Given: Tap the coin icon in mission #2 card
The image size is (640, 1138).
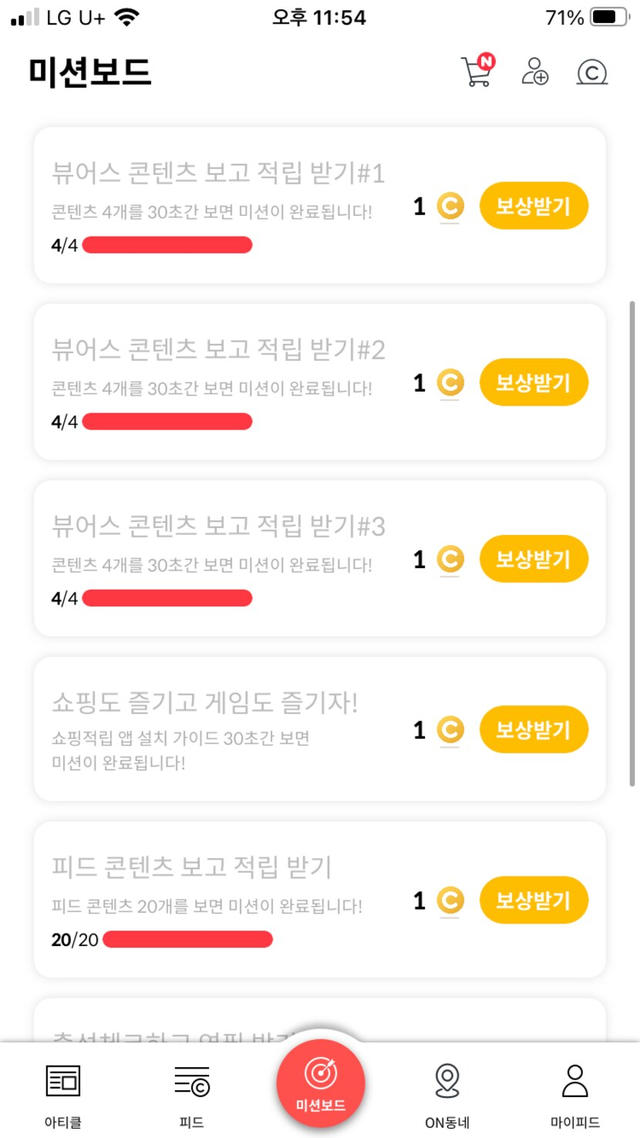Looking at the screenshot, I should pyautogui.click(x=451, y=383).
